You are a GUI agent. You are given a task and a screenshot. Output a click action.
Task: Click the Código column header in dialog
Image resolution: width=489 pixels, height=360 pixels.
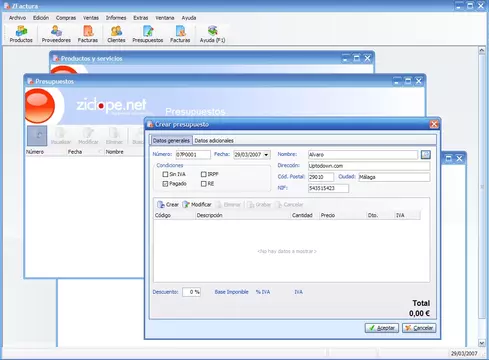174,215
